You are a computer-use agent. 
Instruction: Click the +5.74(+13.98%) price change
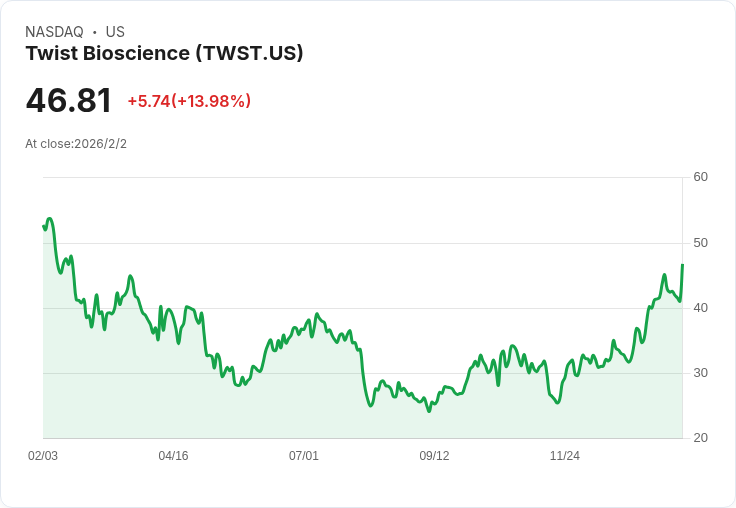click(x=189, y=101)
